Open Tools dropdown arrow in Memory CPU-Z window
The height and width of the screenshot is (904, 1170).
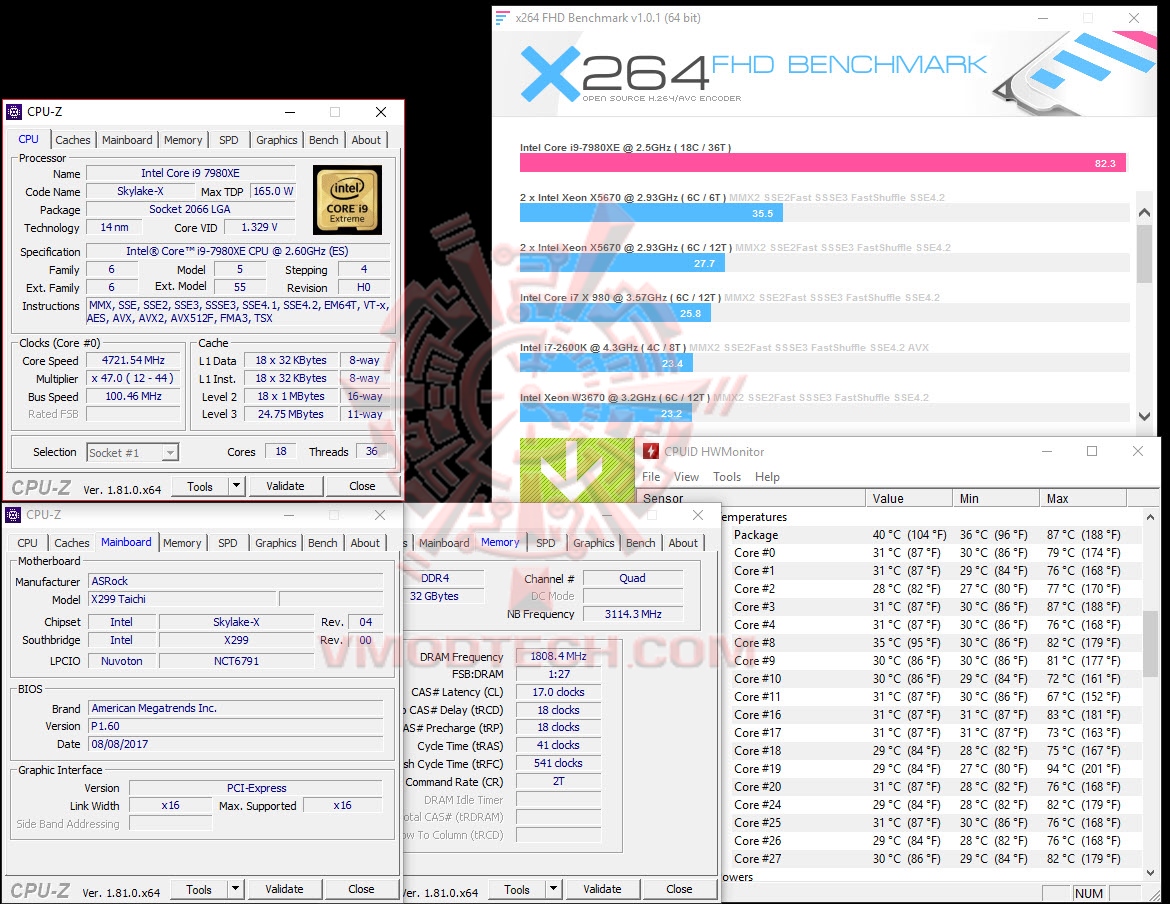click(x=553, y=888)
